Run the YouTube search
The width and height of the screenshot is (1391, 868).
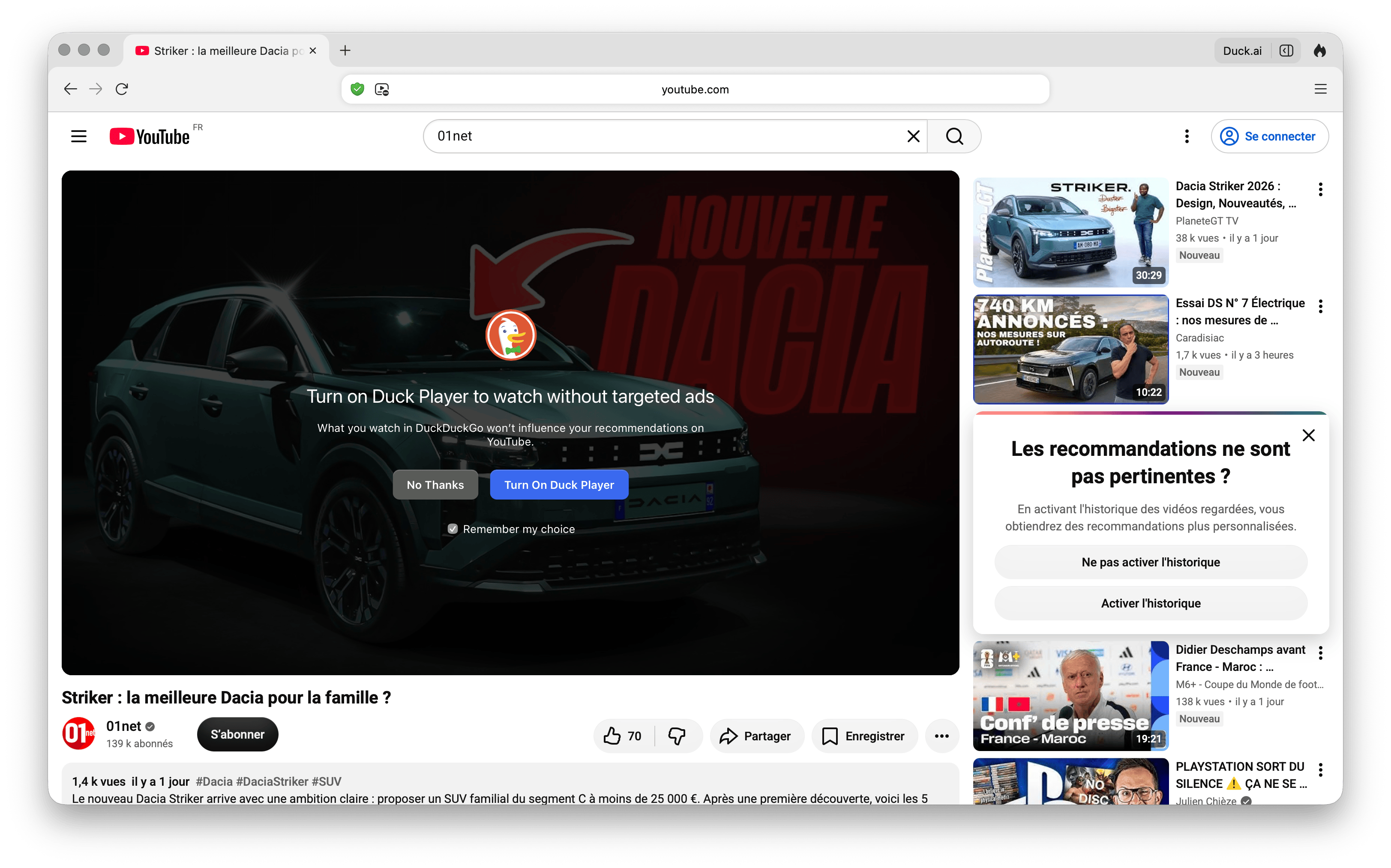954,136
